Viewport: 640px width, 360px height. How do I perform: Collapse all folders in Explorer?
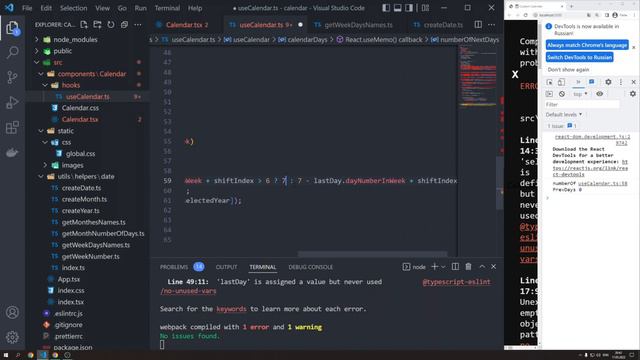click(124, 24)
